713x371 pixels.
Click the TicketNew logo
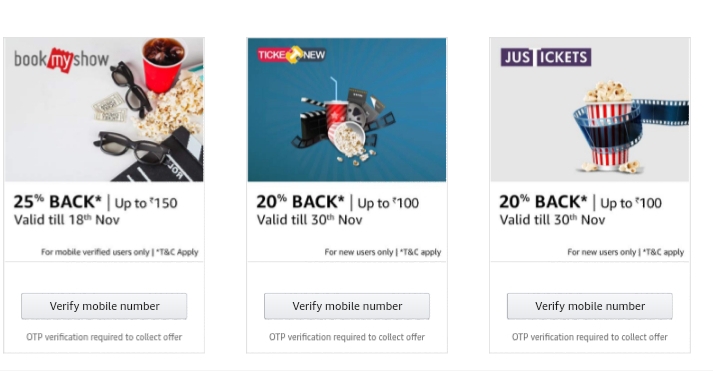[x=291, y=55]
